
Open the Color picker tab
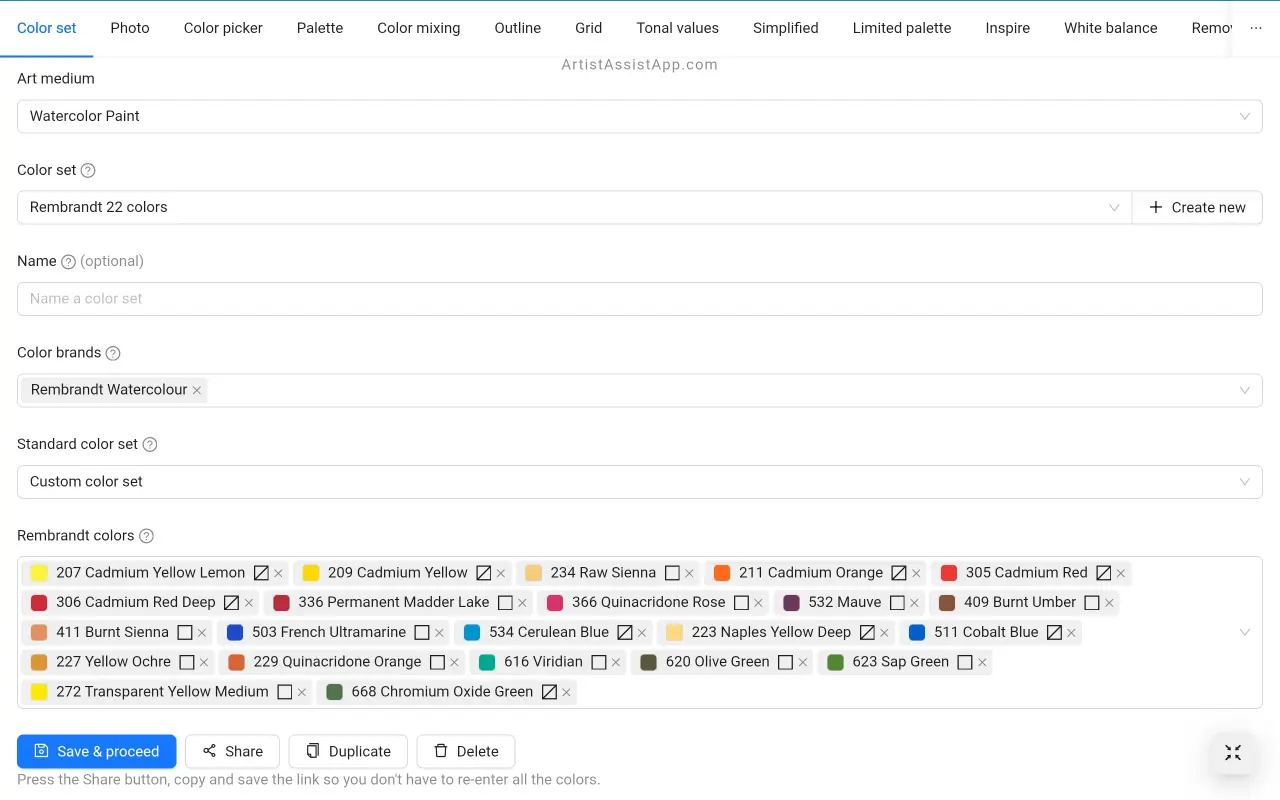pyautogui.click(x=223, y=28)
